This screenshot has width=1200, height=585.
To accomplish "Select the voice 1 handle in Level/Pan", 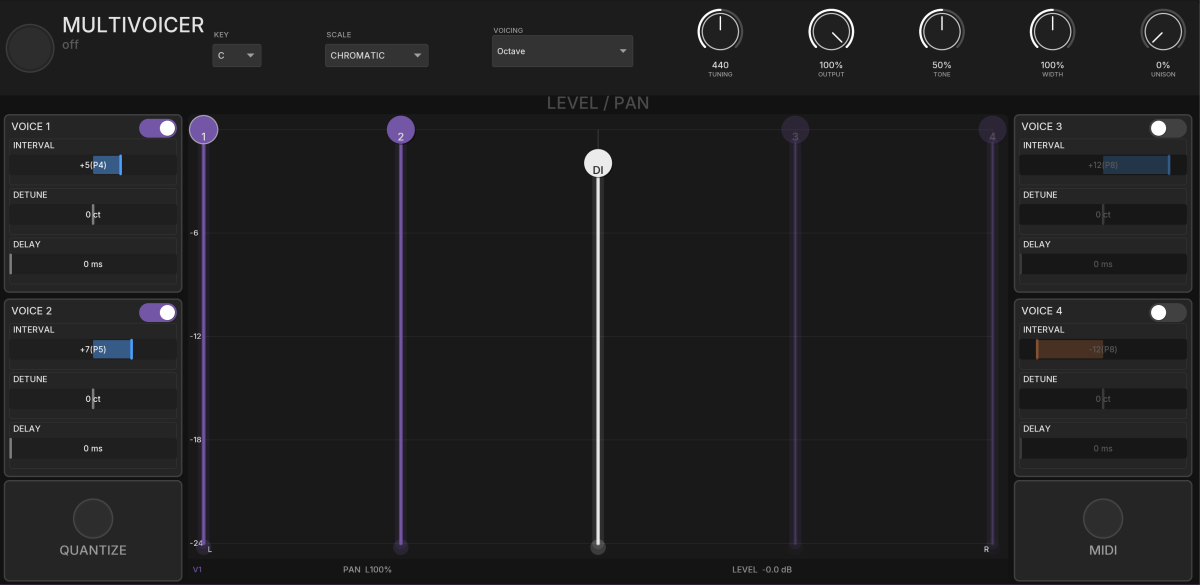I will pos(204,131).
